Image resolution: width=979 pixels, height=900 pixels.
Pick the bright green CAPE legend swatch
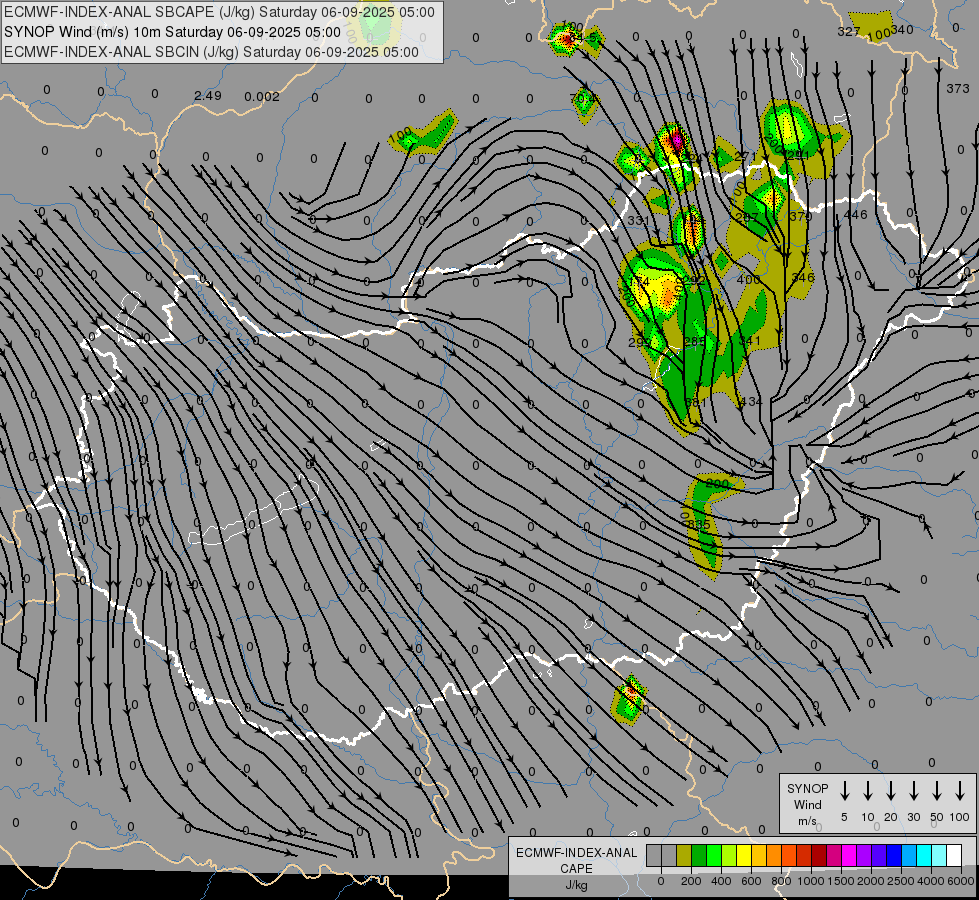click(714, 855)
